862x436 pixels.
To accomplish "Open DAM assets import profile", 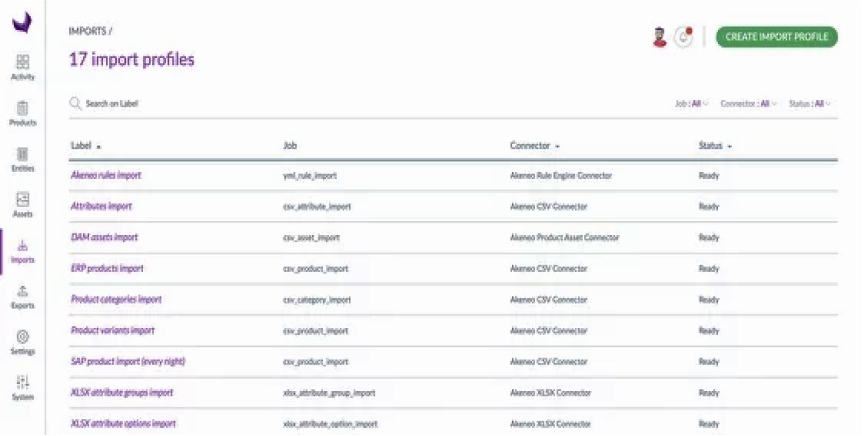I will (104, 238).
